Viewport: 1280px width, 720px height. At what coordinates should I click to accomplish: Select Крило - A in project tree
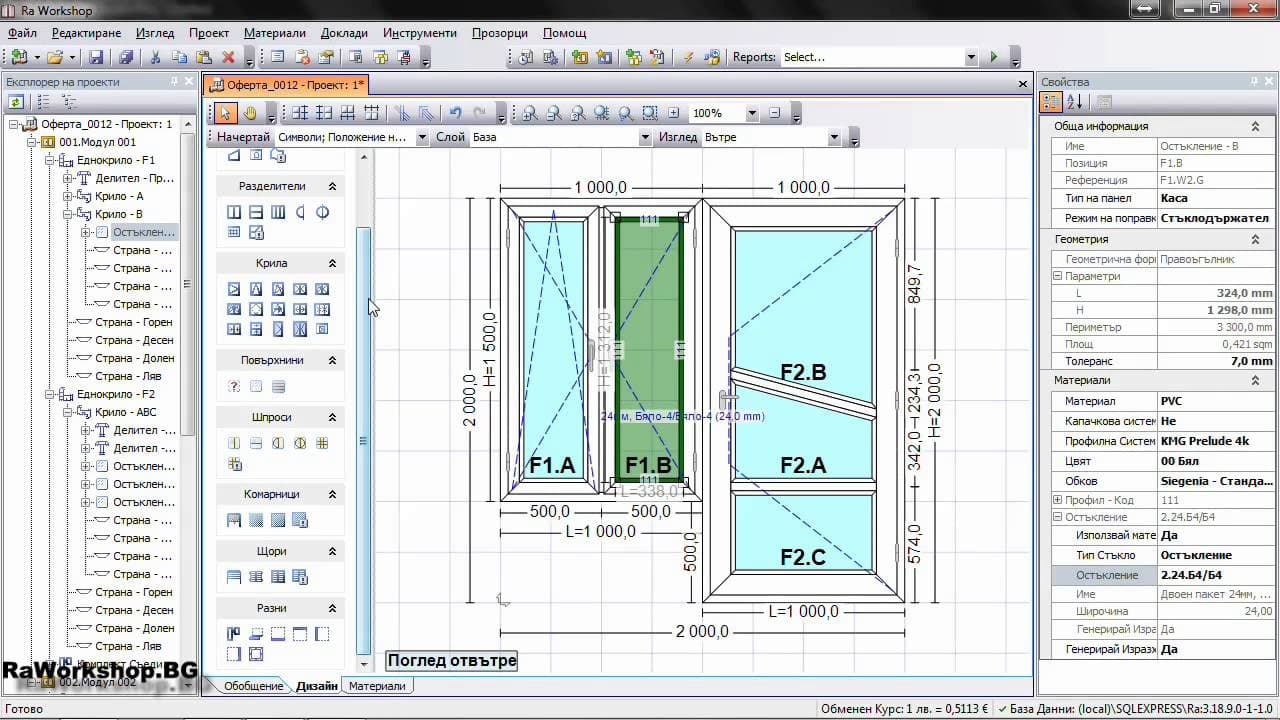119,196
